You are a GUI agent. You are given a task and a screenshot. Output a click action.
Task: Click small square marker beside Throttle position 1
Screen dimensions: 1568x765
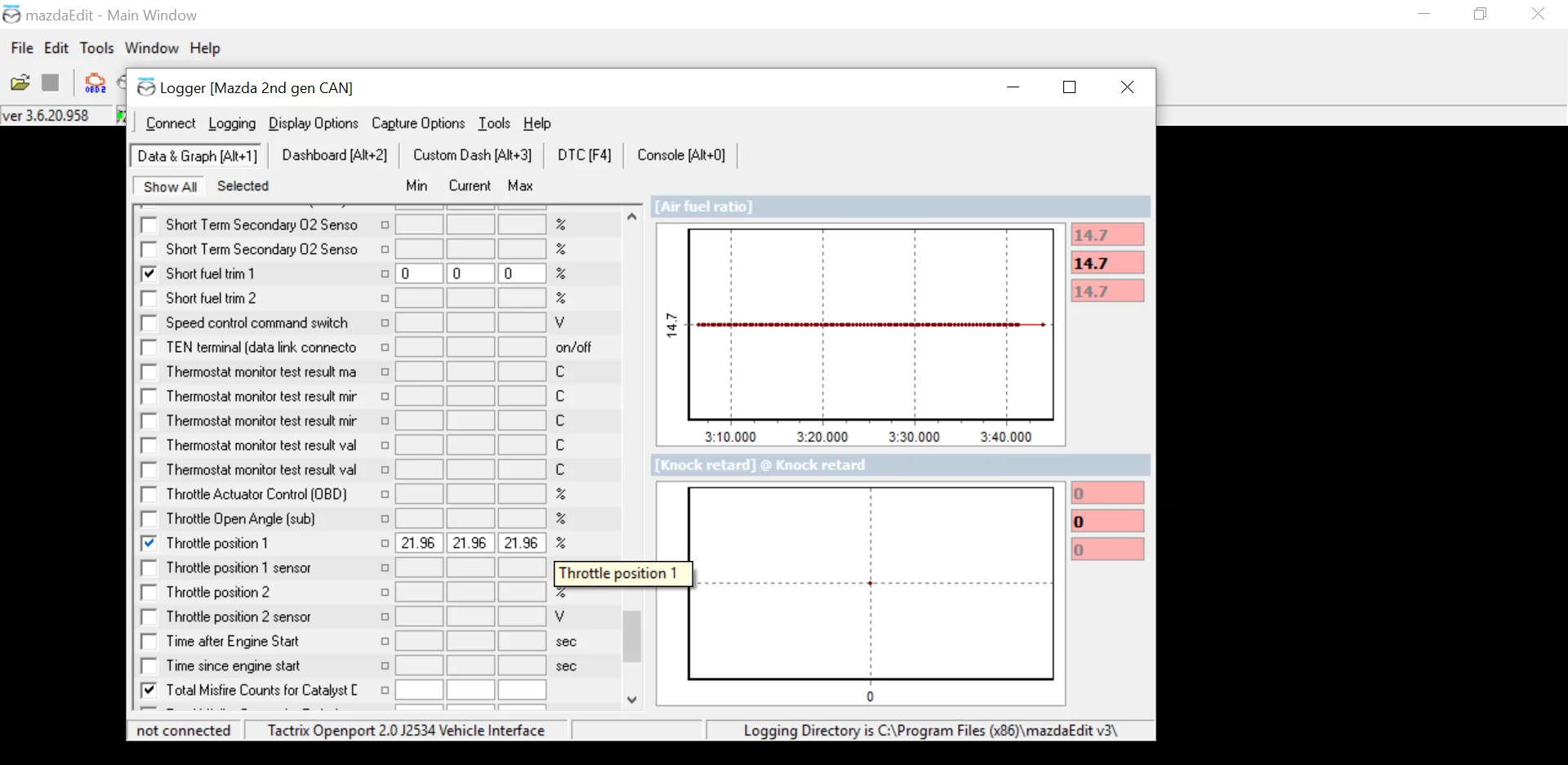pyautogui.click(x=385, y=543)
